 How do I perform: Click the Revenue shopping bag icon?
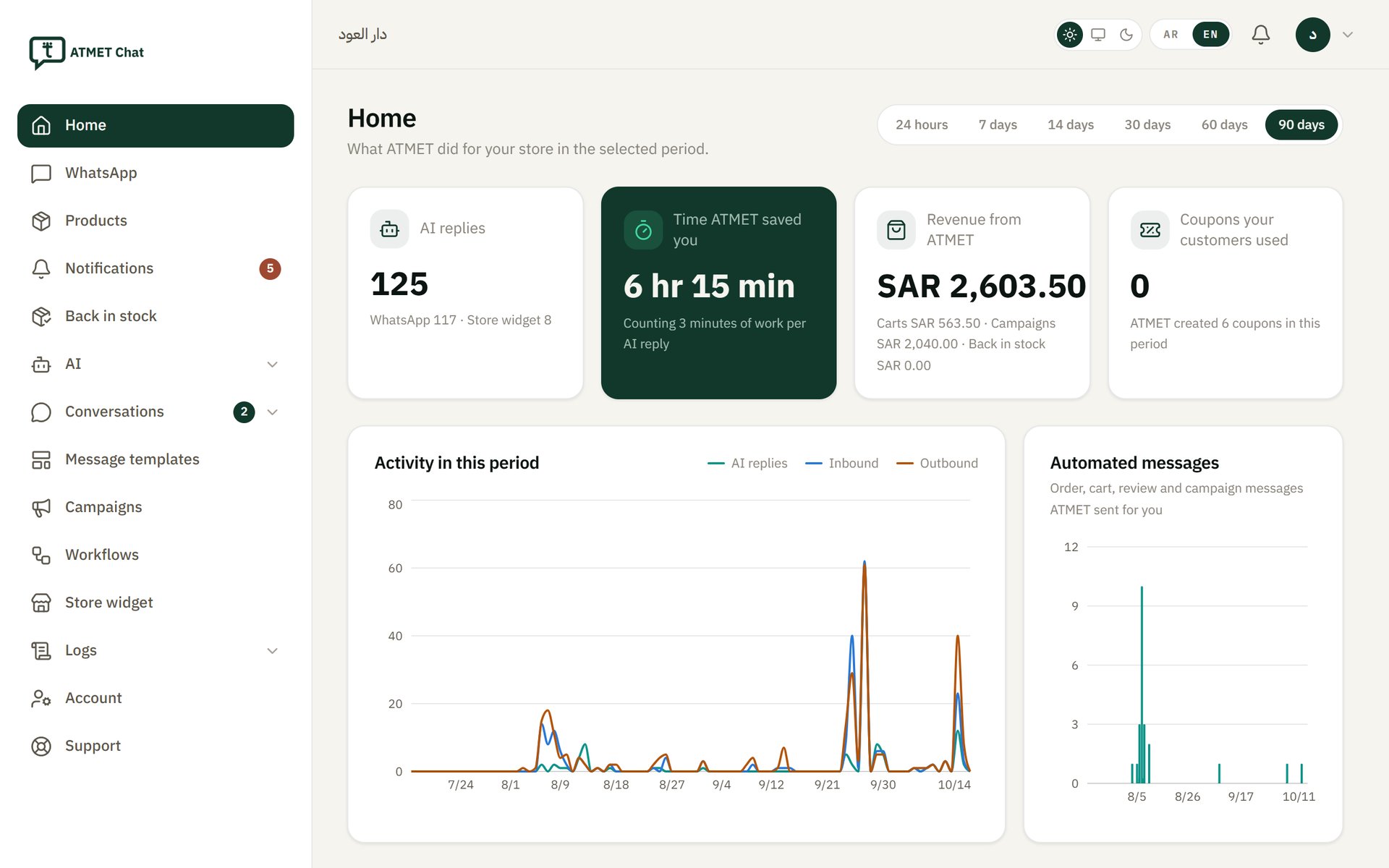[x=896, y=230]
